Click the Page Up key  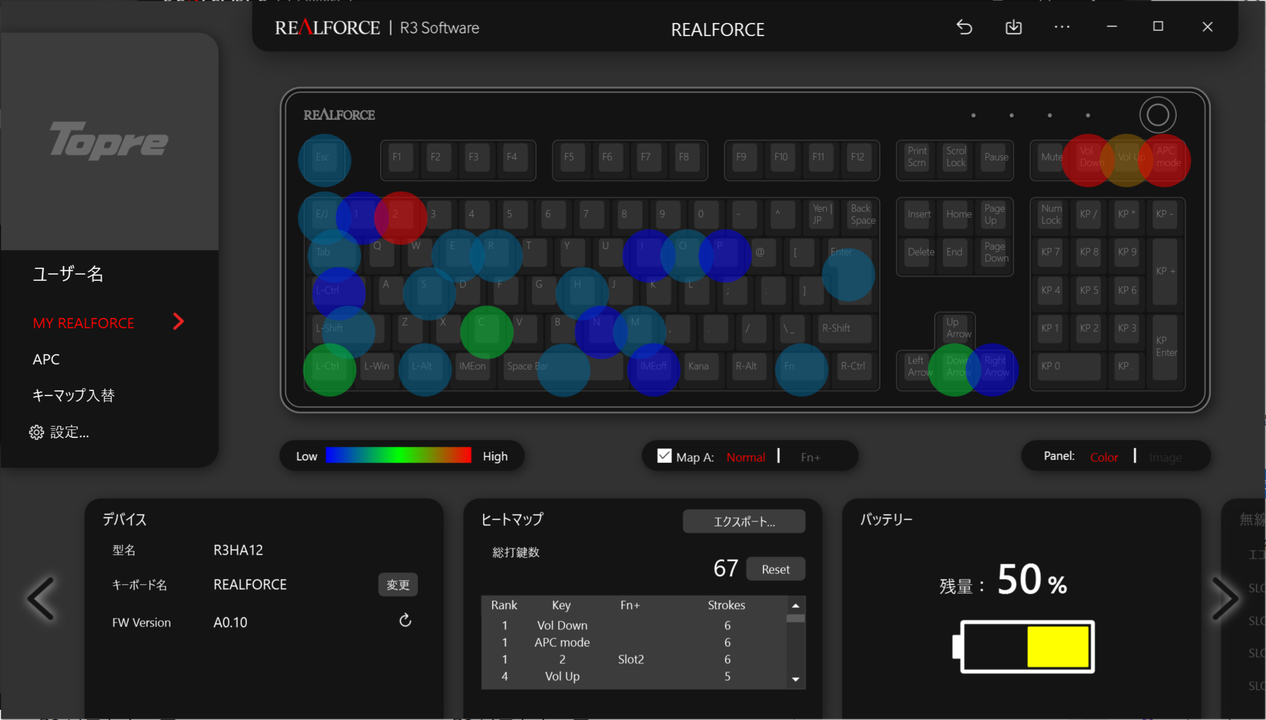click(995, 215)
